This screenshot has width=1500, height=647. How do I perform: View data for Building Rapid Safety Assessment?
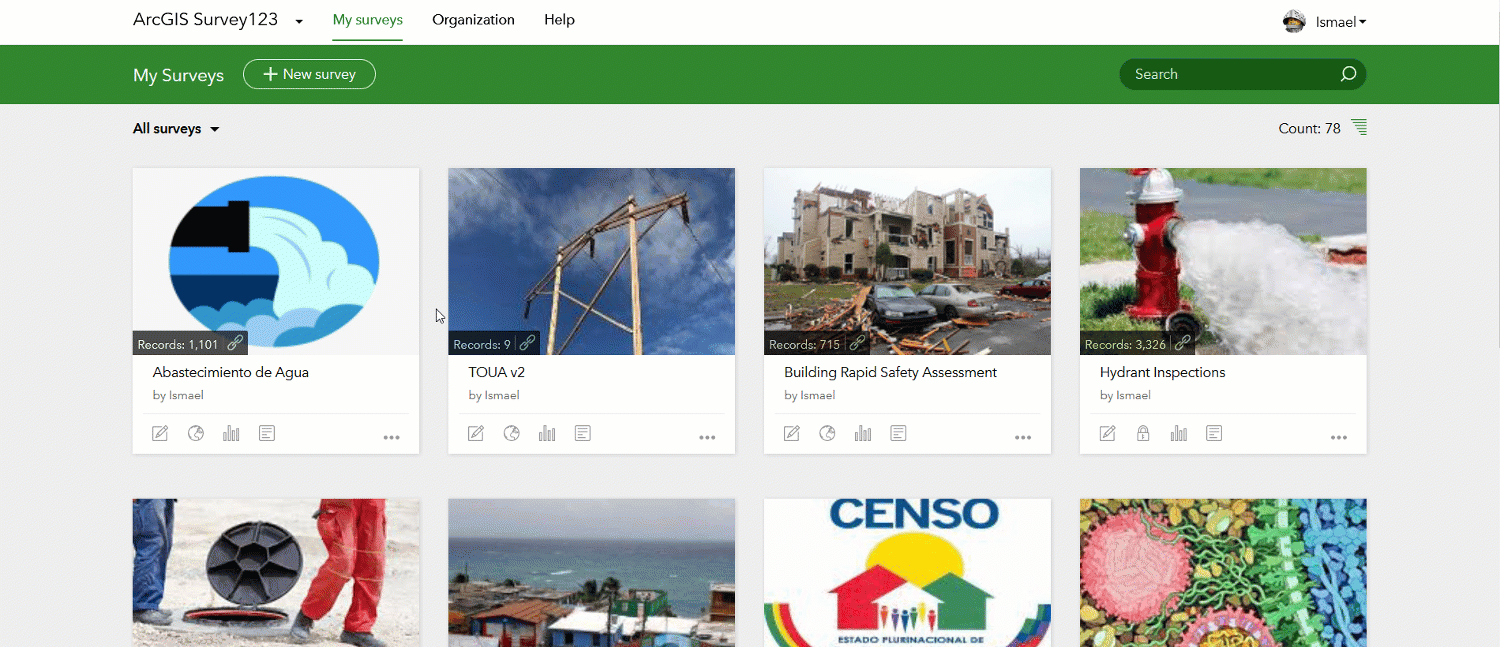point(899,433)
